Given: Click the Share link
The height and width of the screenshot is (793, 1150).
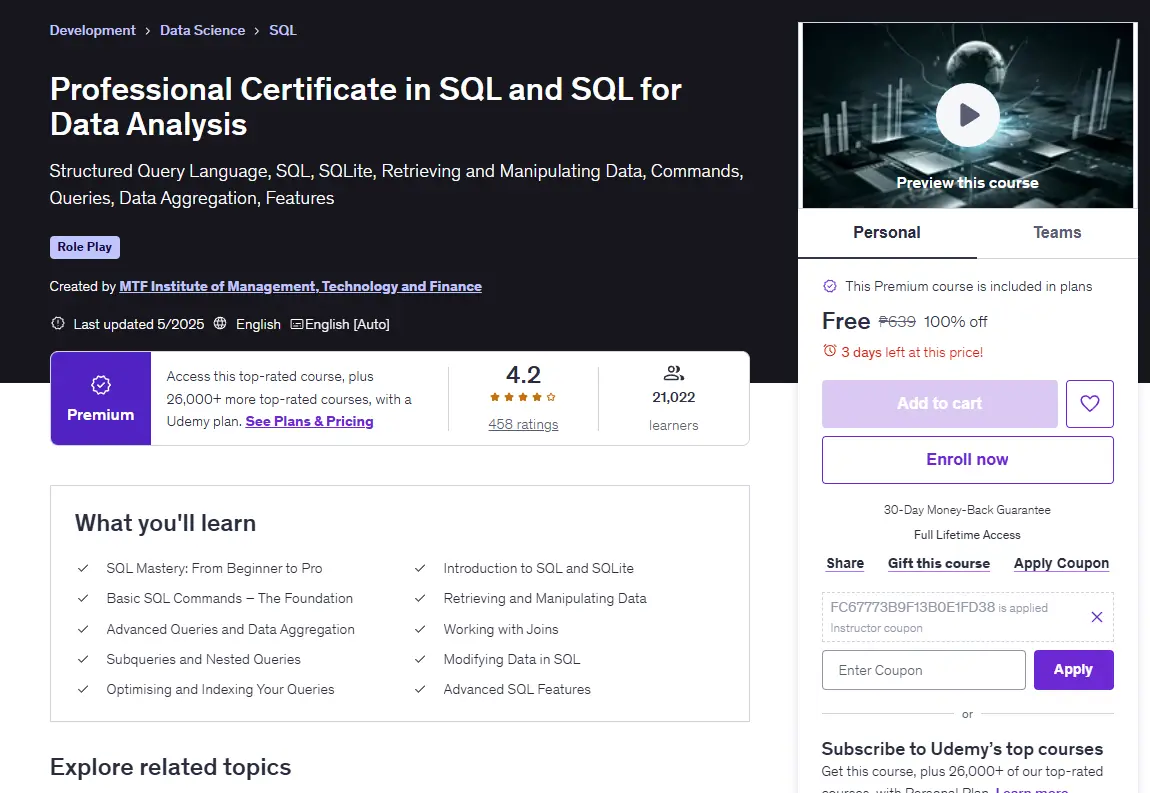Looking at the screenshot, I should 845,563.
